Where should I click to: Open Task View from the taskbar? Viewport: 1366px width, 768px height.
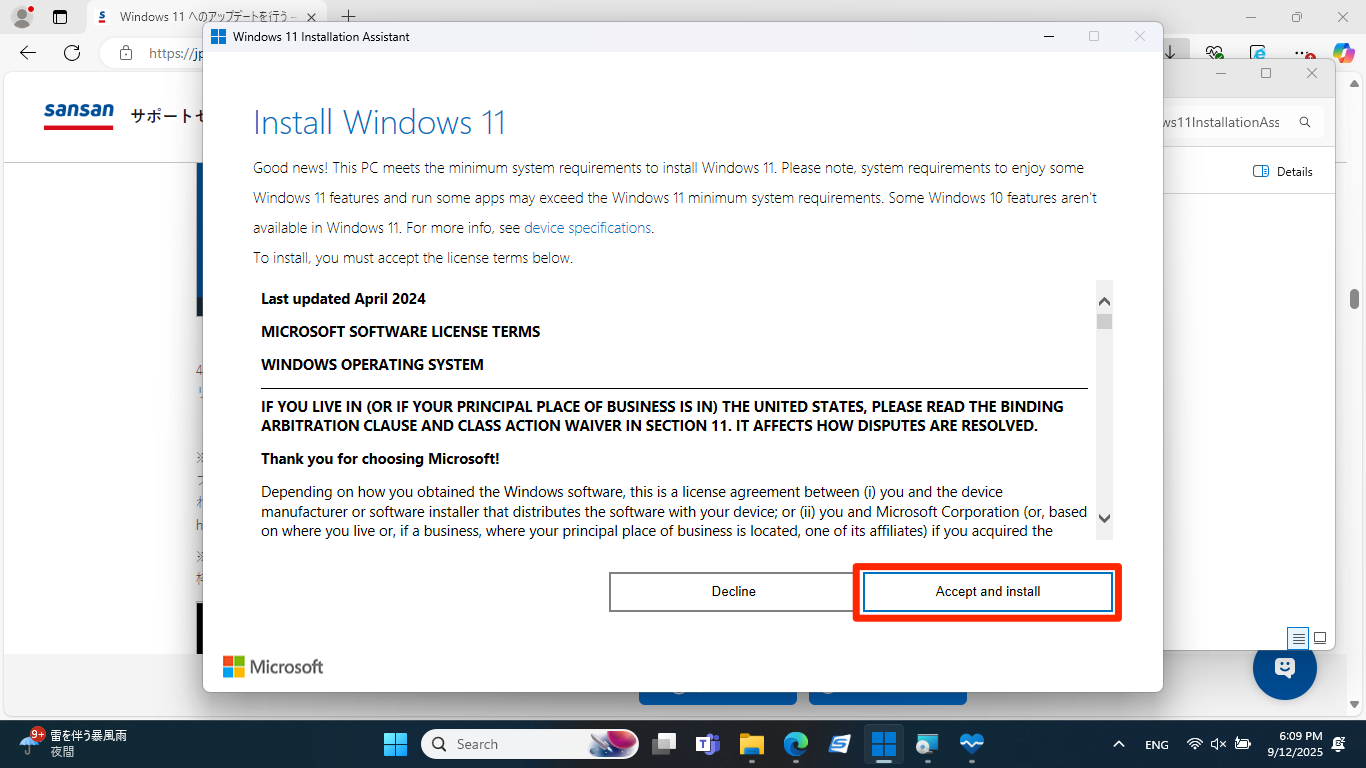(664, 744)
